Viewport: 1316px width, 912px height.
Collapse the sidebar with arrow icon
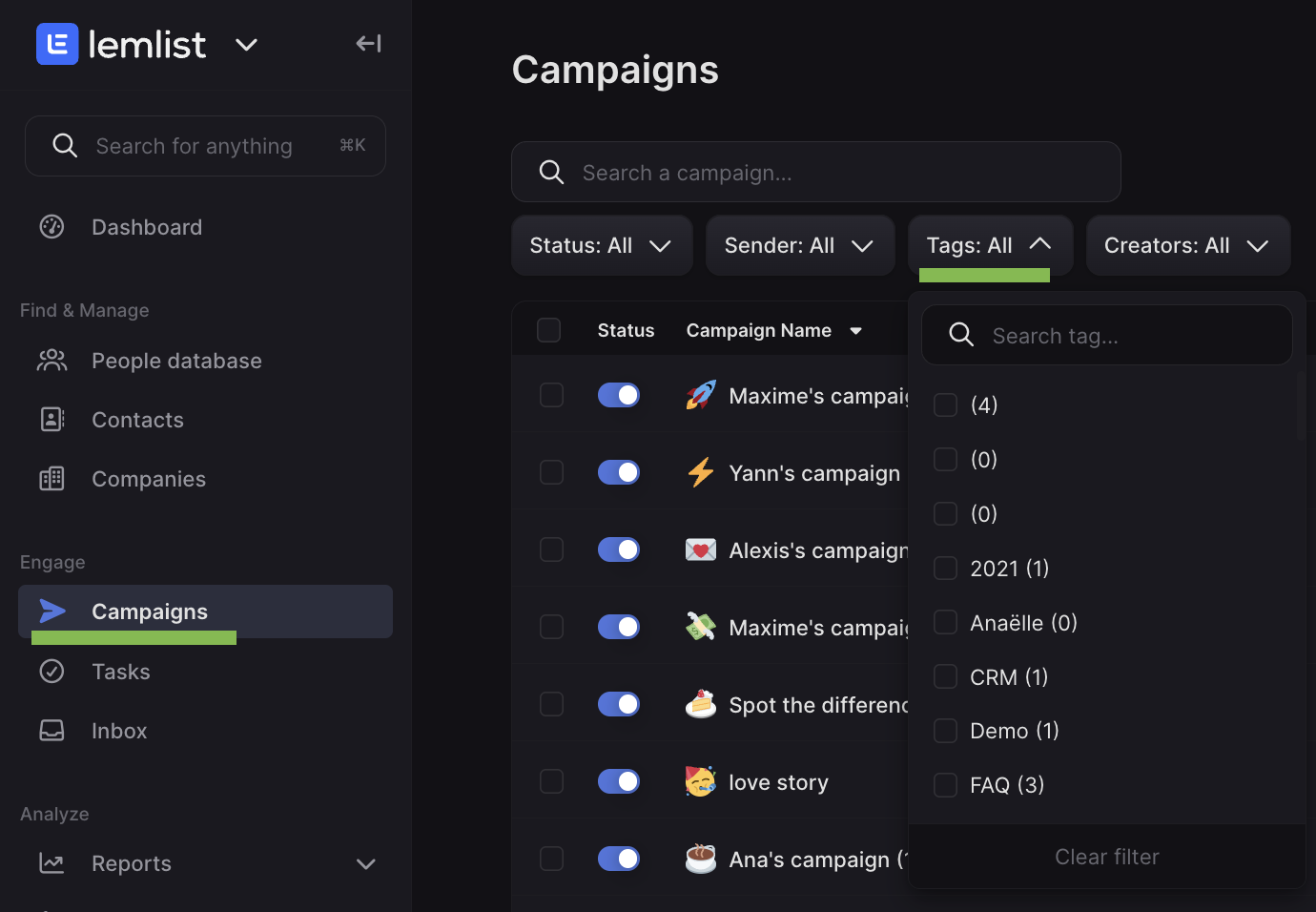pyautogui.click(x=368, y=44)
